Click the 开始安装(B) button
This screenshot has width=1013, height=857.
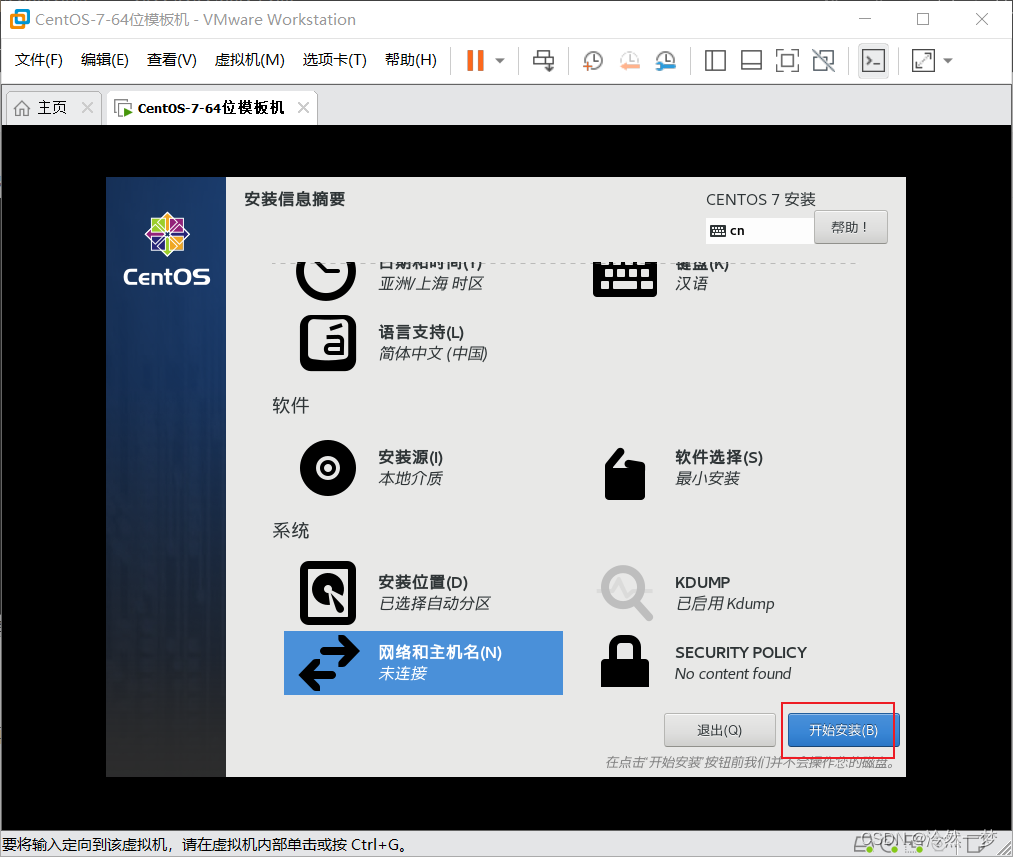tap(844, 730)
